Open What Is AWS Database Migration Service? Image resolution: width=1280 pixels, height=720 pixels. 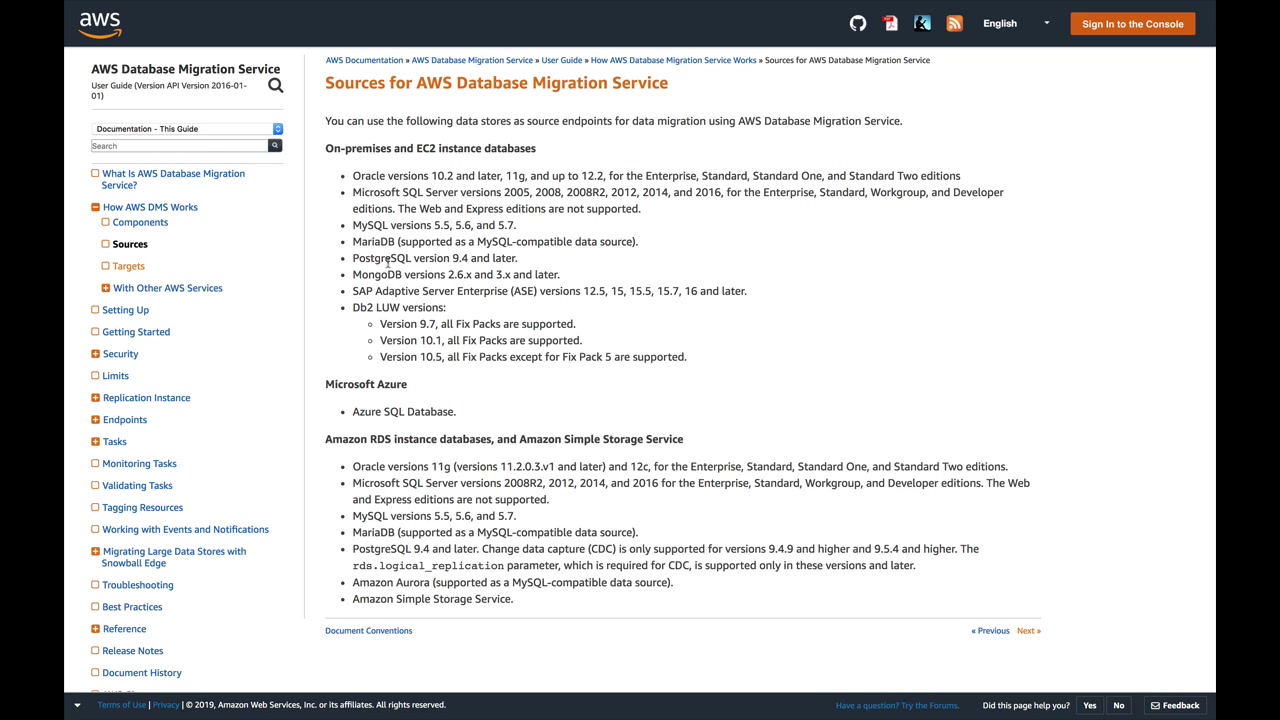pyautogui.click(x=173, y=179)
